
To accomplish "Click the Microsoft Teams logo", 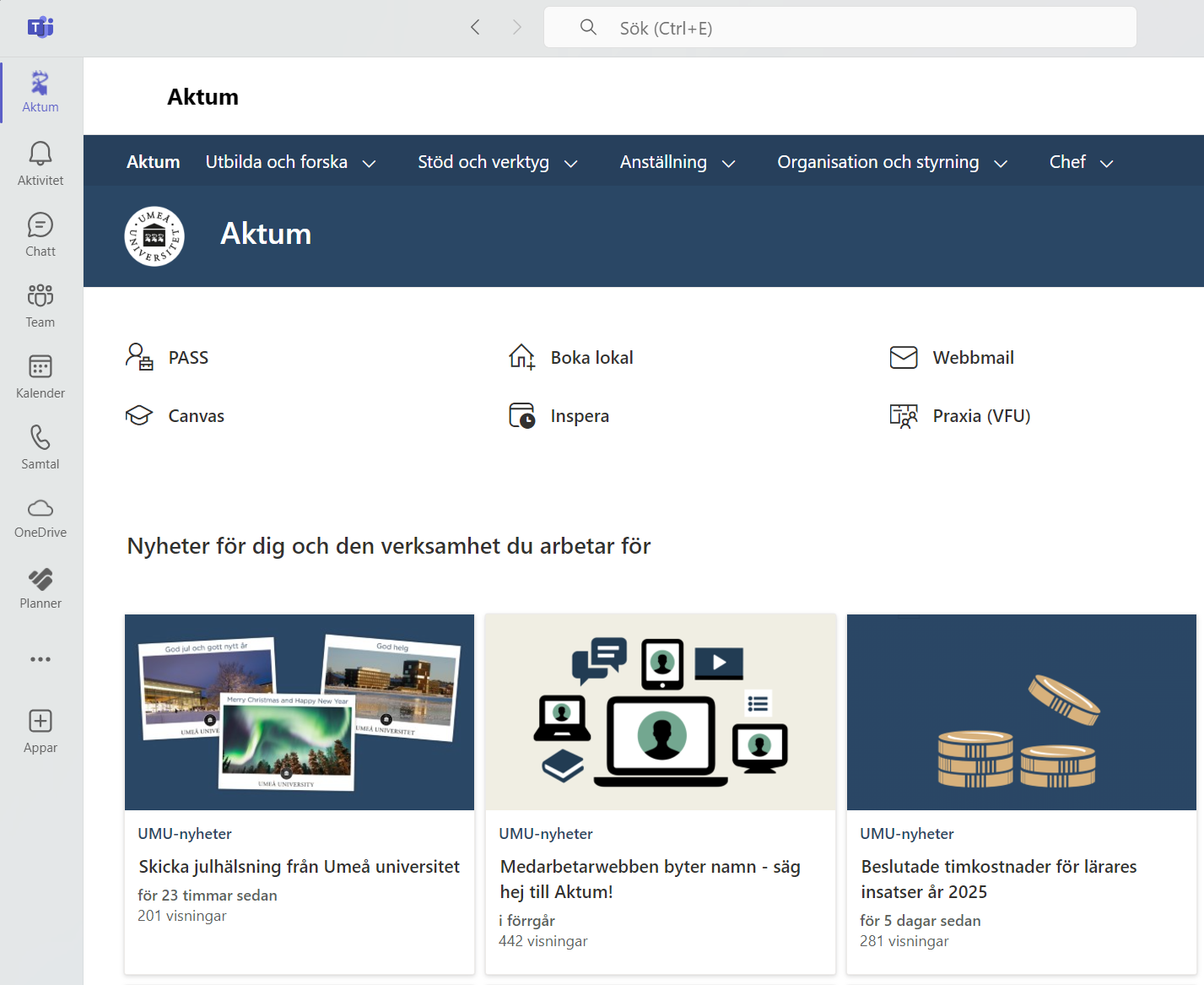I will pyautogui.click(x=40, y=28).
